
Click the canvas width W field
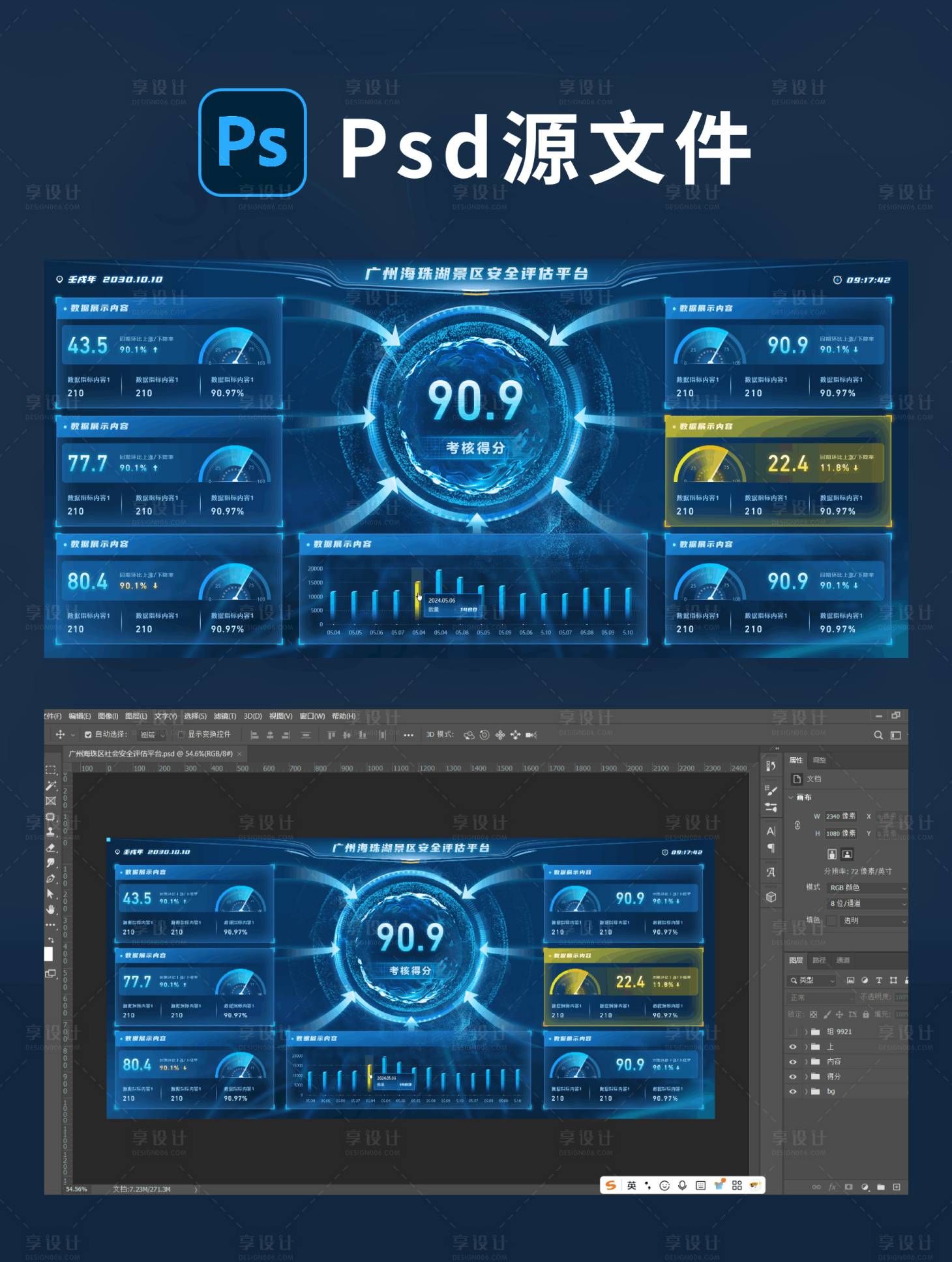coord(841,816)
